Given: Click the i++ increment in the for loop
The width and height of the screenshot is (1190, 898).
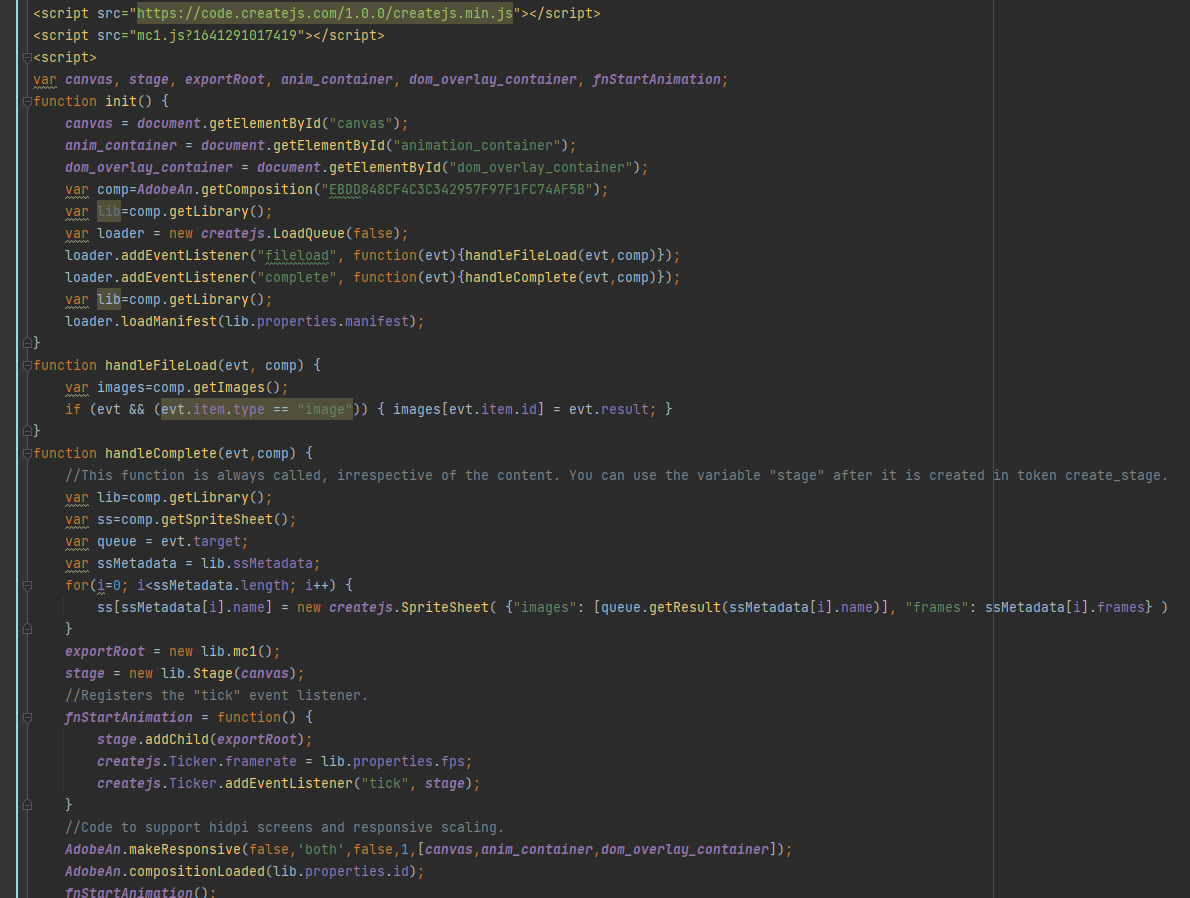Looking at the screenshot, I should click(x=316, y=586).
